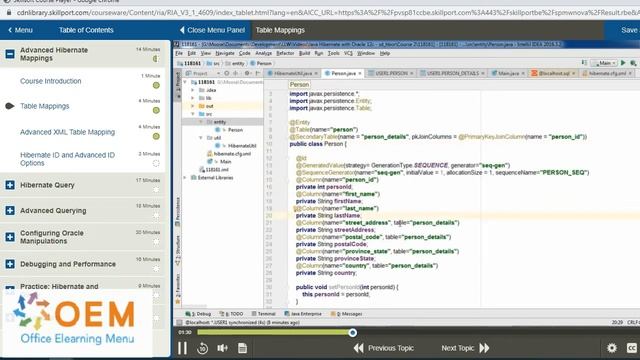This screenshot has width=640, height=360.
Task: Expand Advanced Querying section
Action: [x=10, y=211]
